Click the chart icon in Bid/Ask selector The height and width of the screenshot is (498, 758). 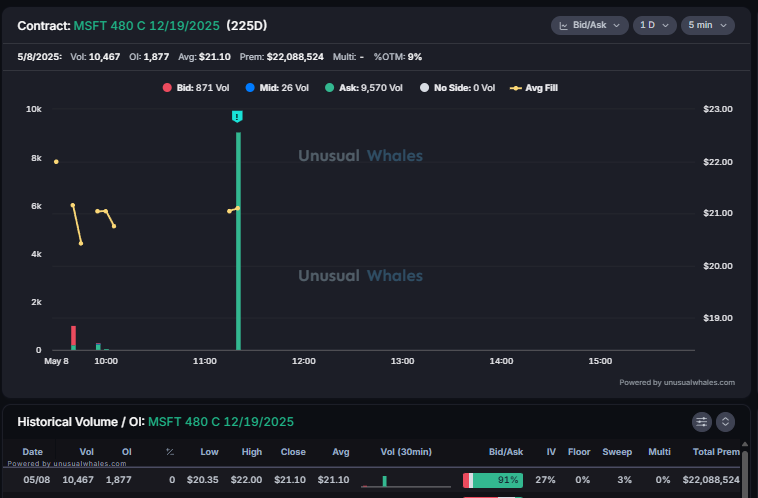coord(563,26)
